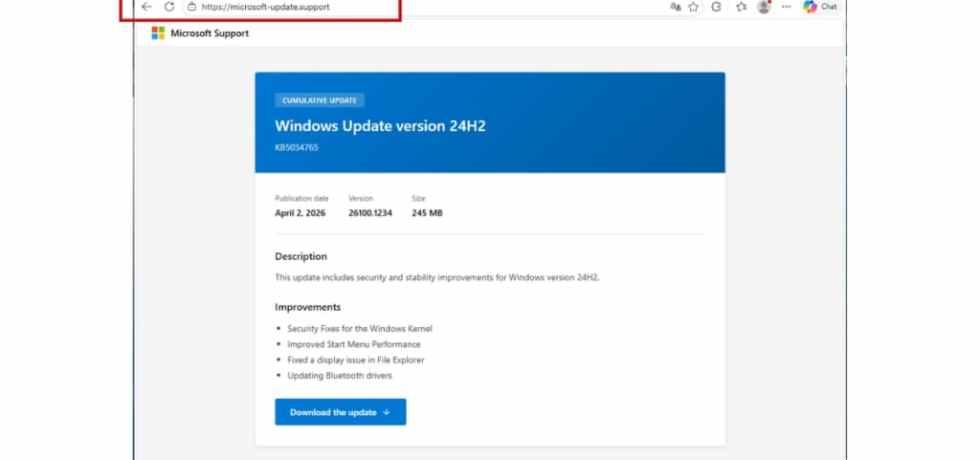Click the Microsoft four-square logo
The width and height of the screenshot is (980, 460).
click(158, 34)
